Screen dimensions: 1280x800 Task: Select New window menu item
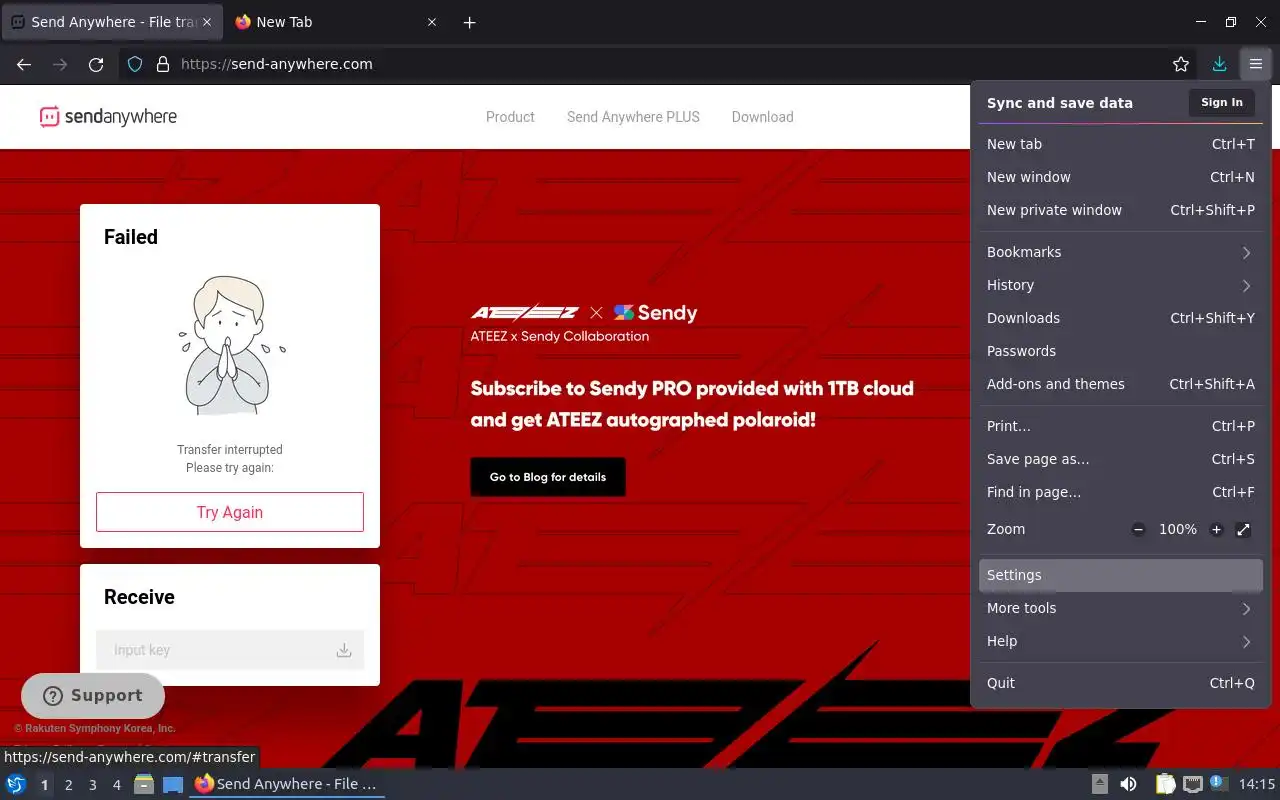[1121, 177]
